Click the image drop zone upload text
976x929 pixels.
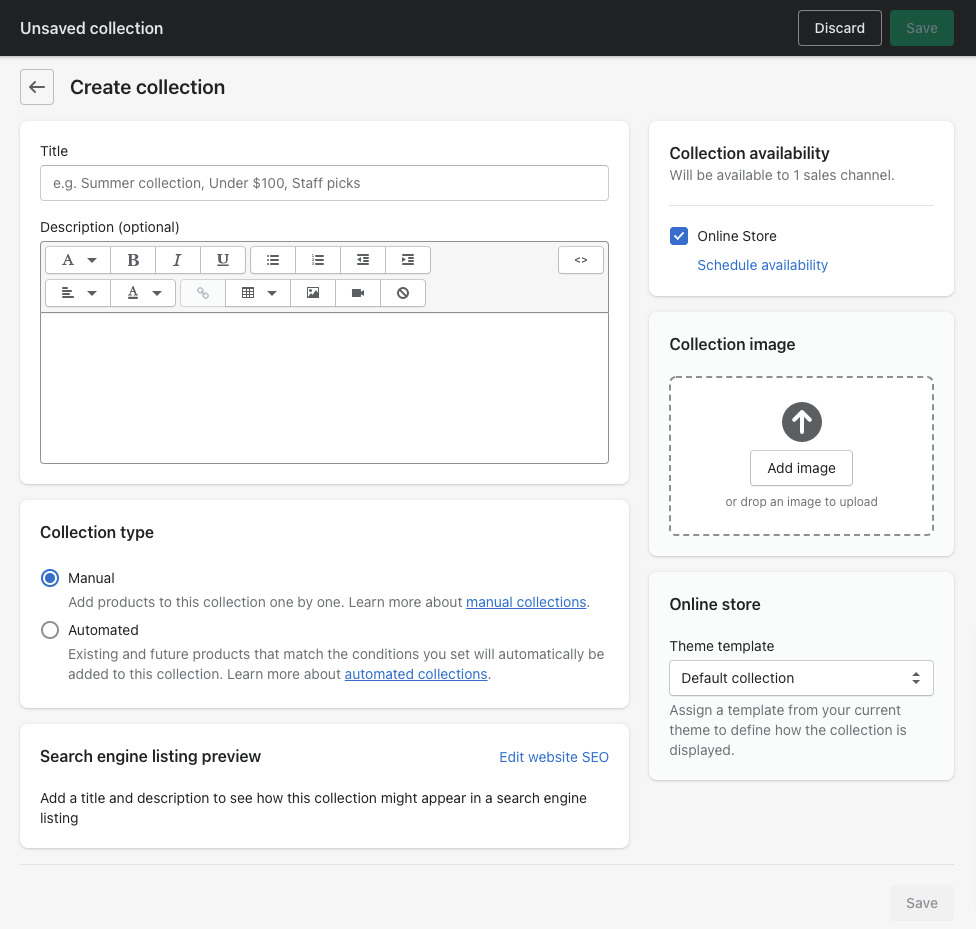802,502
